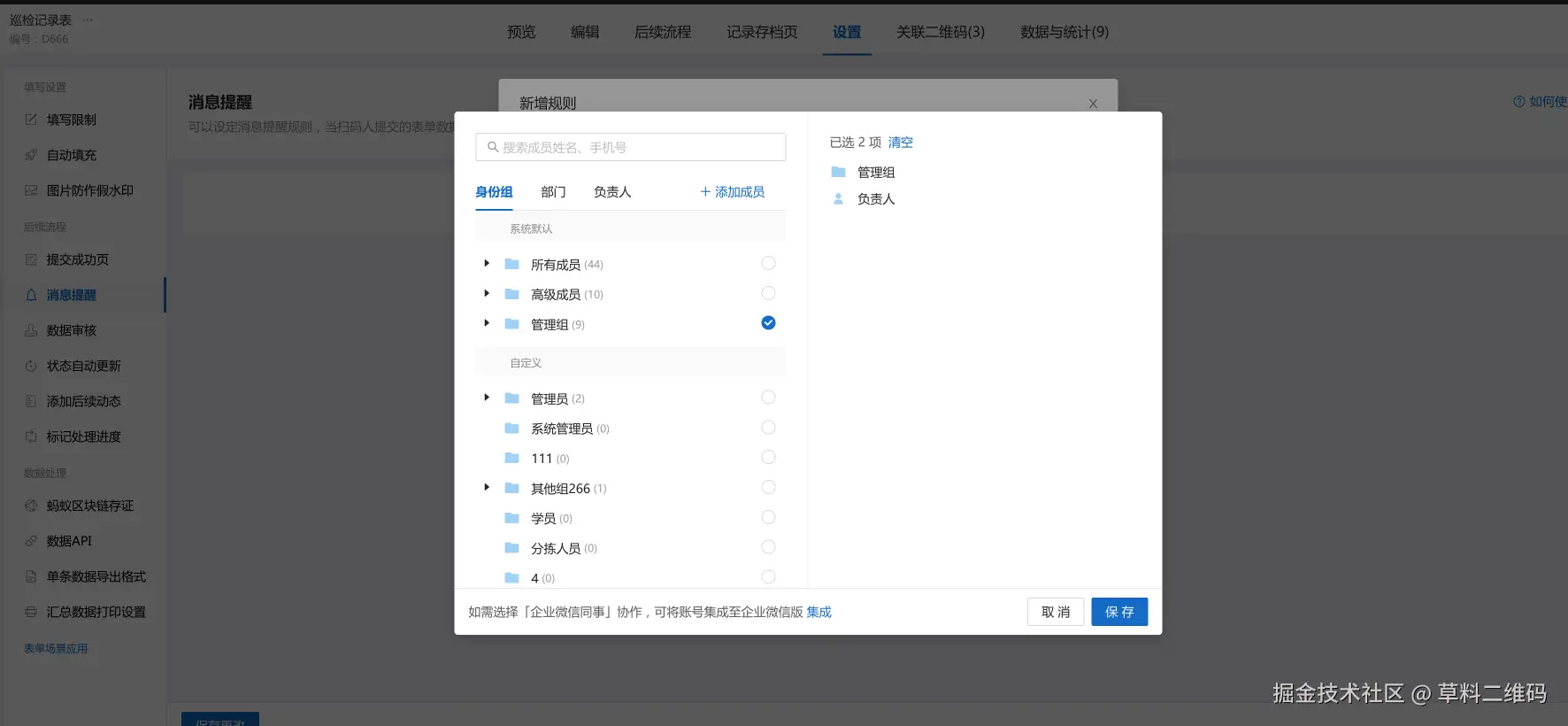1568x726 pixels.
Task: Select the 其他组266 radio button
Action: (768, 487)
